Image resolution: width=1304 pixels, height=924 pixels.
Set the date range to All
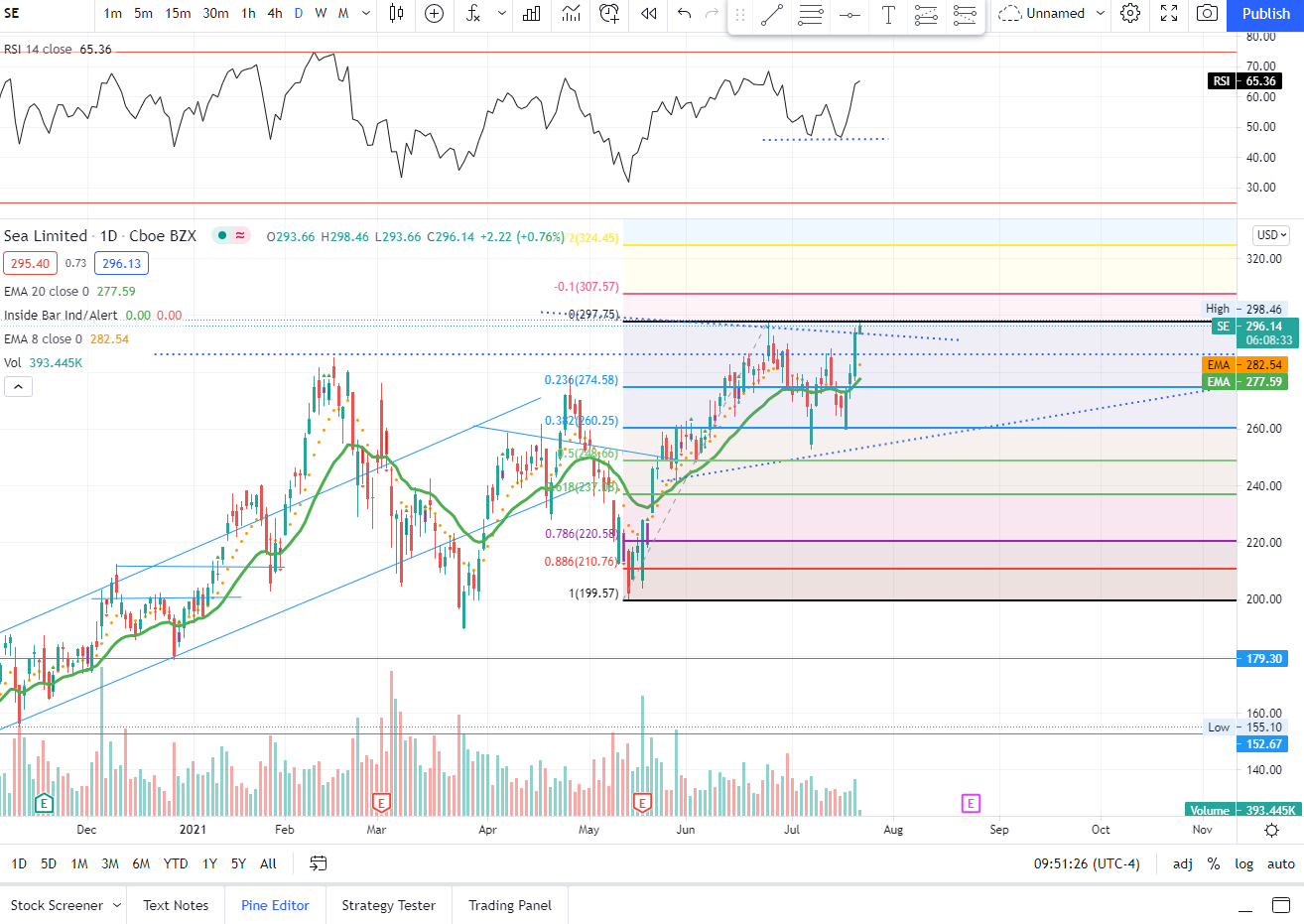[268, 863]
